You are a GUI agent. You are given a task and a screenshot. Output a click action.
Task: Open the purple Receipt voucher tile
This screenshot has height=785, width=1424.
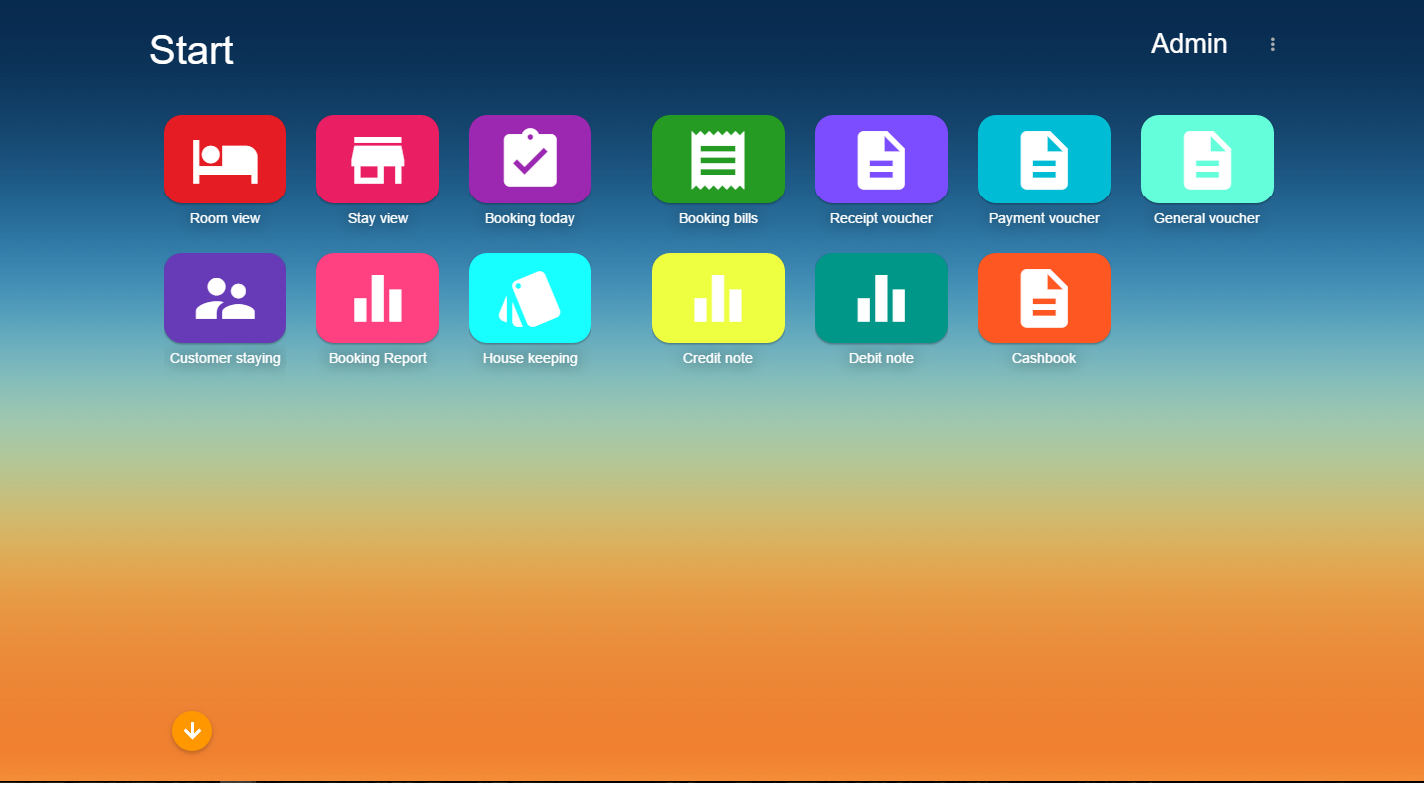click(881, 160)
